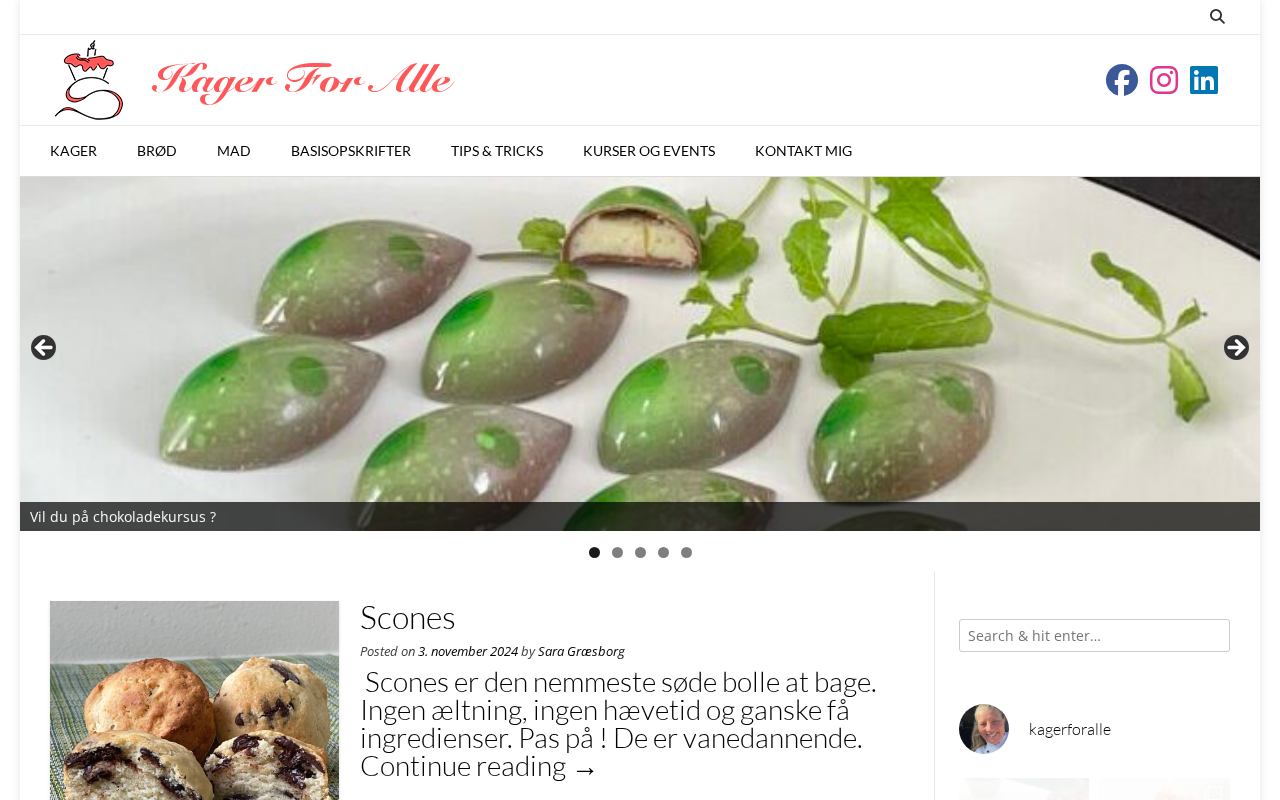
Task: Visit the Facebook page icon
Action: [1122, 80]
